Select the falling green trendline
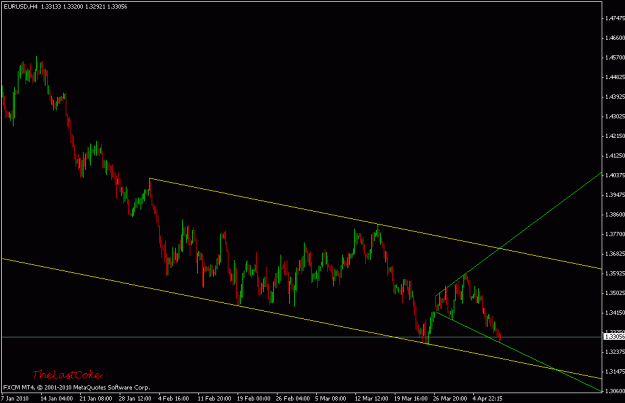This screenshot has height=403, width=625. coord(518,352)
